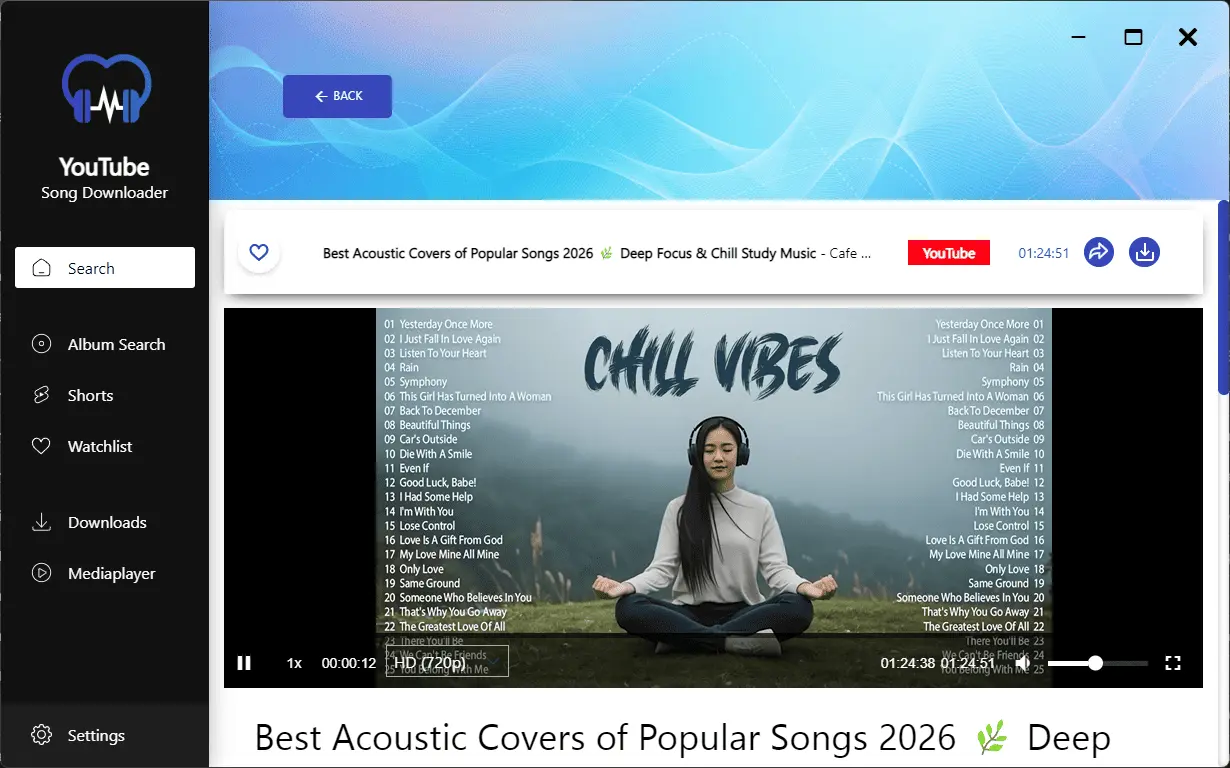Close the application window
This screenshot has height=768, width=1230.
[x=1188, y=37]
